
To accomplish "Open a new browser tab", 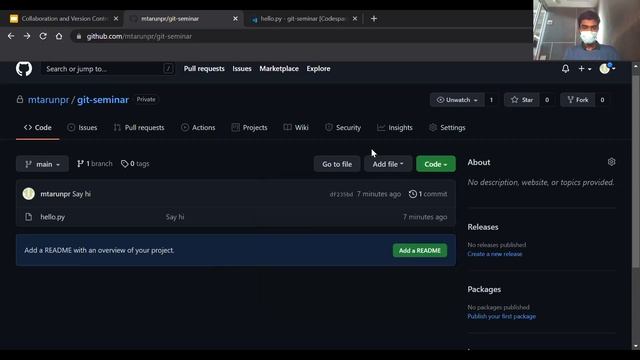I will coord(374,18).
